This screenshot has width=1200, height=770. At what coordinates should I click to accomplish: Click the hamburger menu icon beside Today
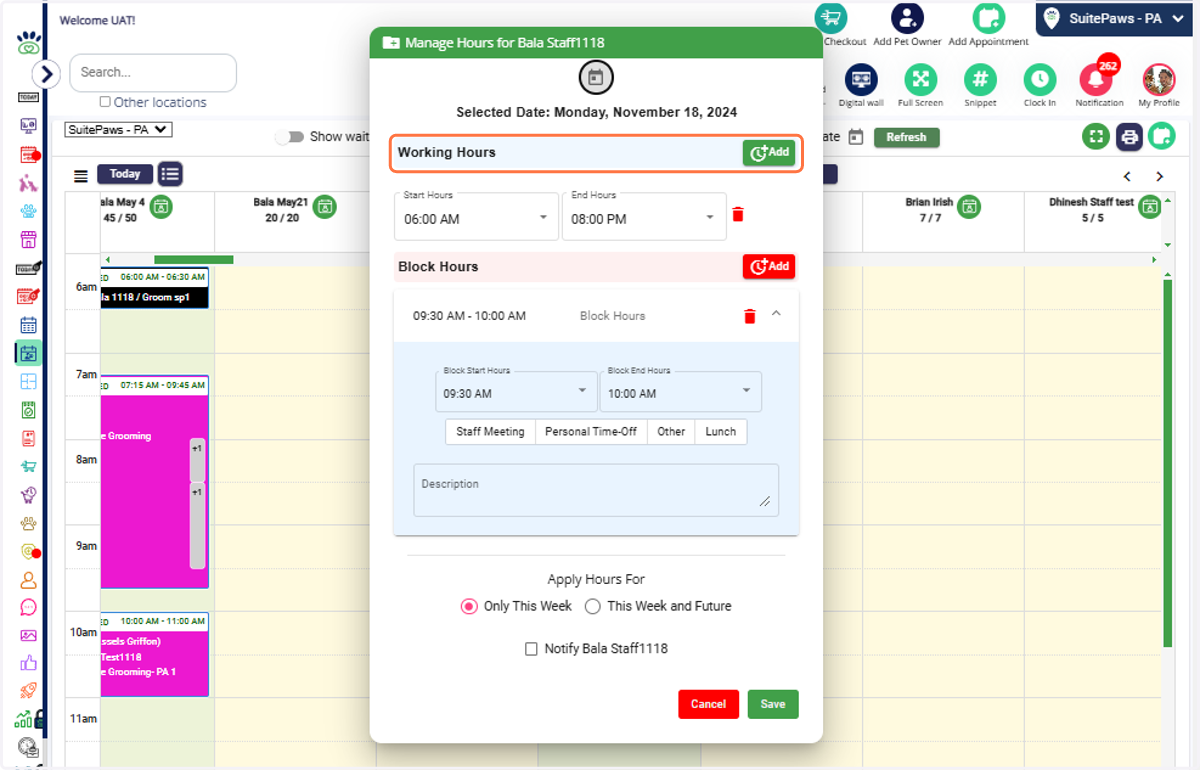click(x=81, y=176)
